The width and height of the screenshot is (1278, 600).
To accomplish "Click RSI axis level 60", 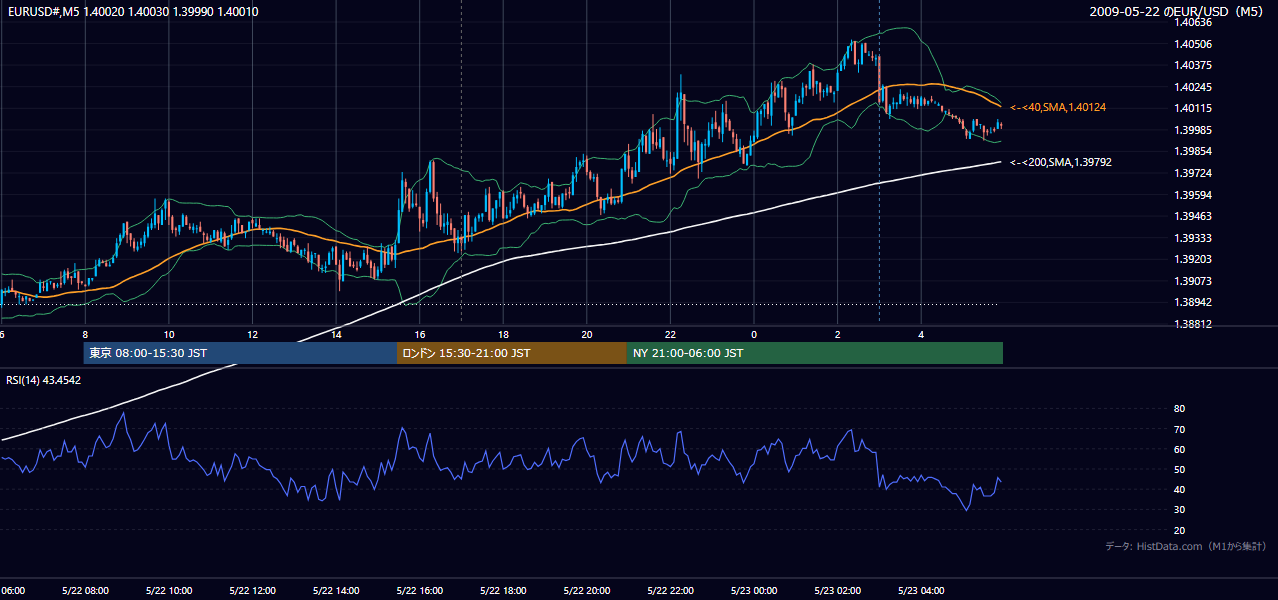I will [x=1179, y=449].
